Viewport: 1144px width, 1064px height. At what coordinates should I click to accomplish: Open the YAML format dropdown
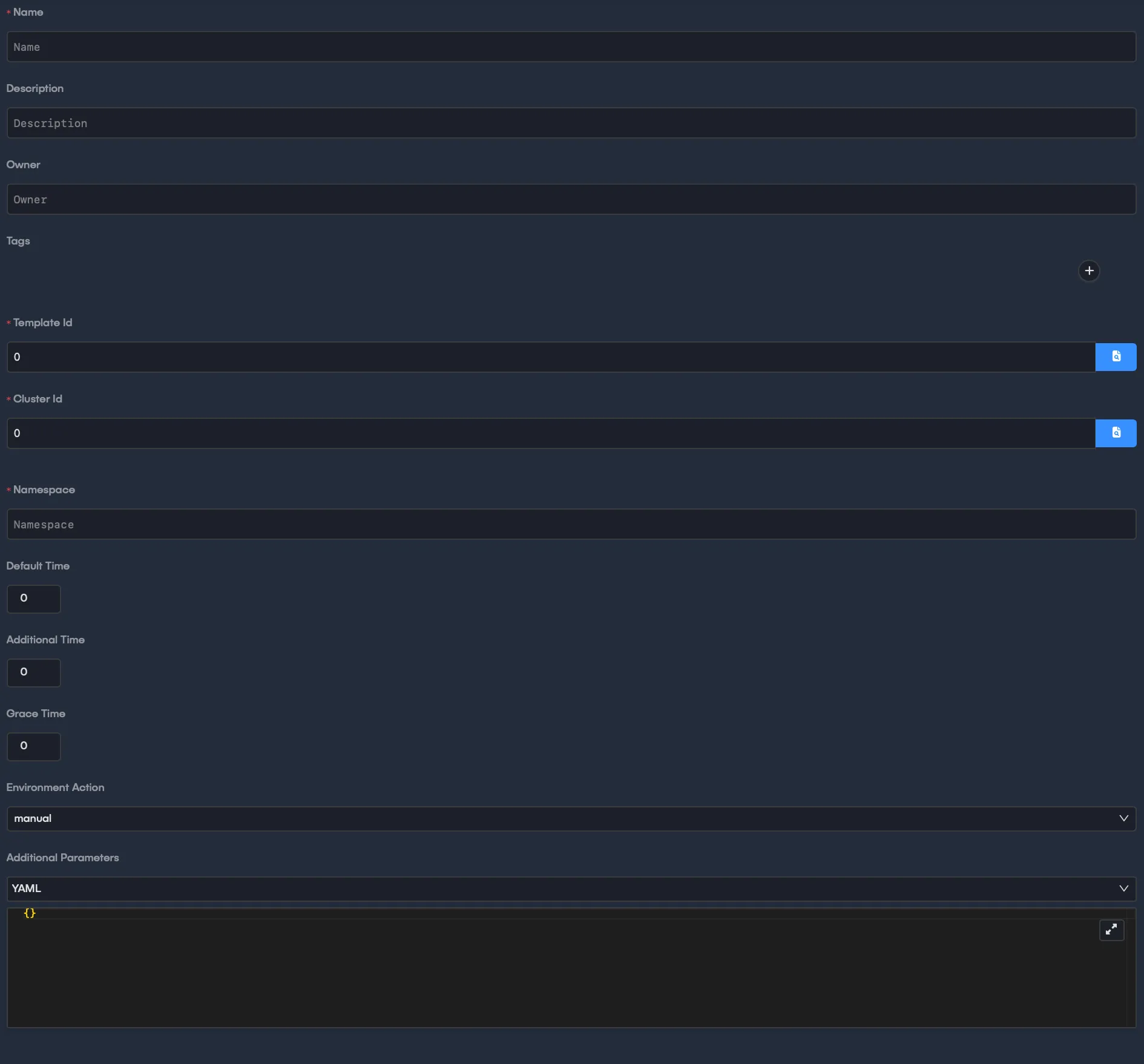[571, 888]
